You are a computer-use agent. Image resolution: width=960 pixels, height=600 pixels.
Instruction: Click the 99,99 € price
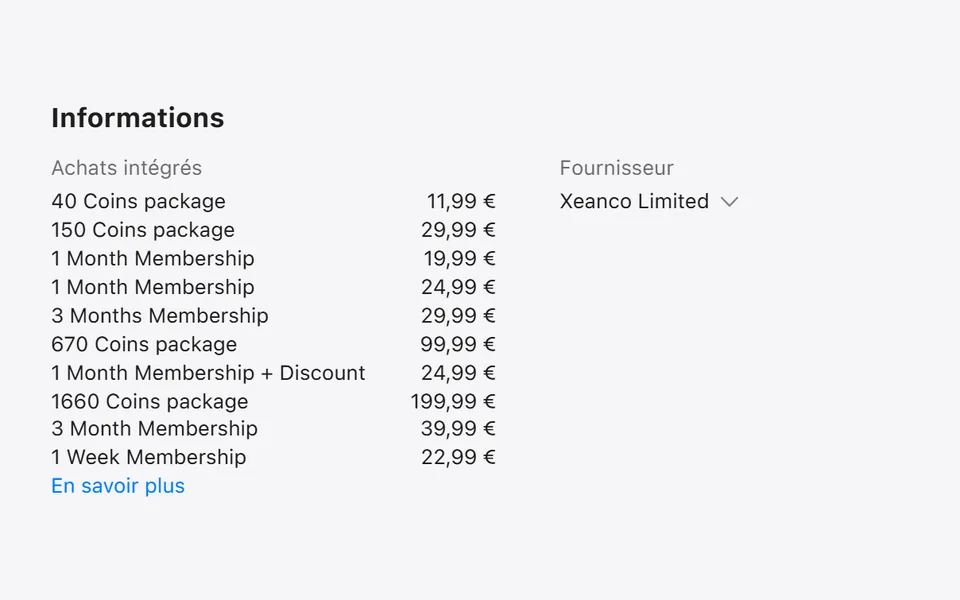pos(457,344)
